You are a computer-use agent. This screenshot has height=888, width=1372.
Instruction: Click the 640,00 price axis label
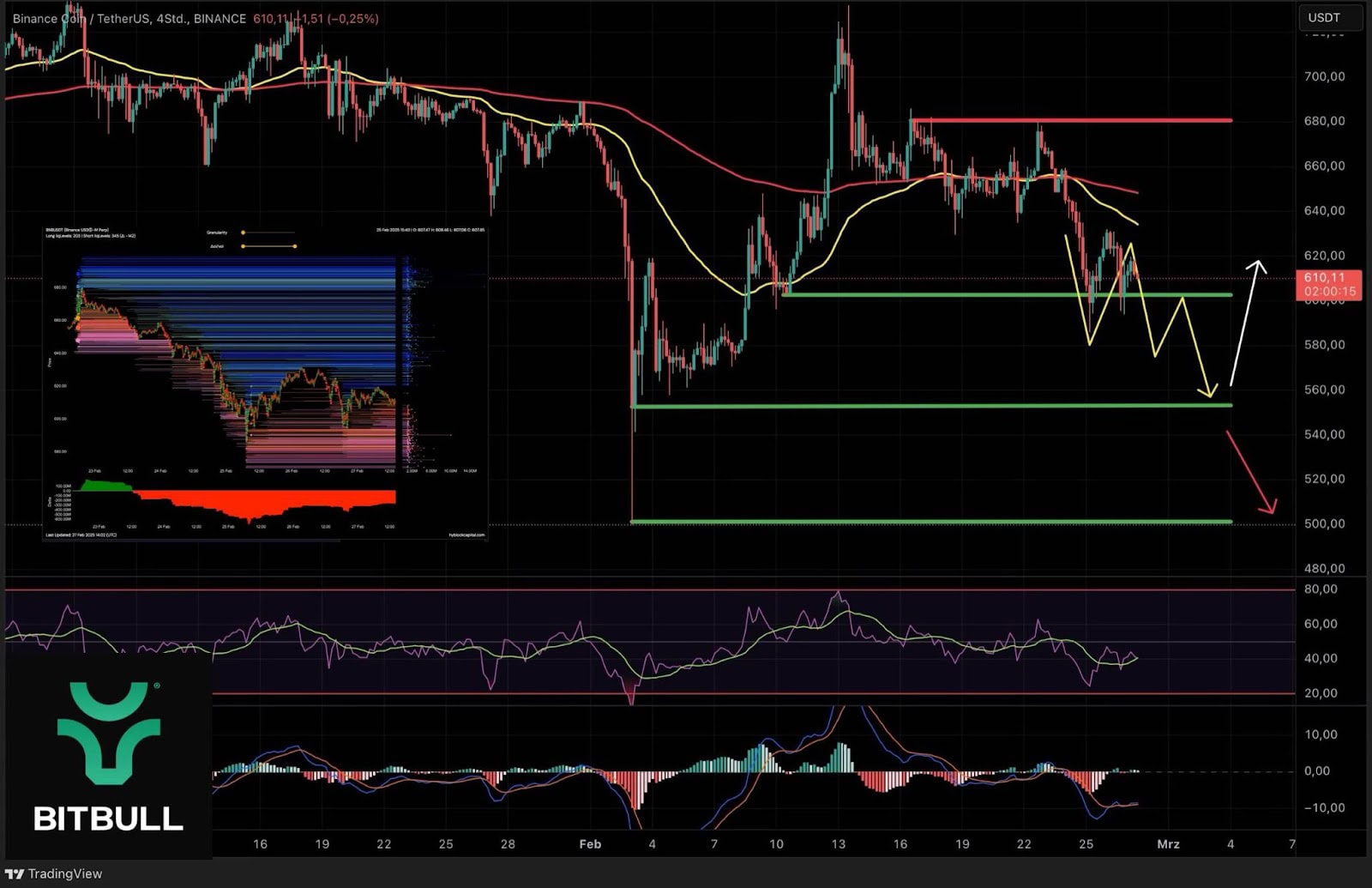point(1324,210)
